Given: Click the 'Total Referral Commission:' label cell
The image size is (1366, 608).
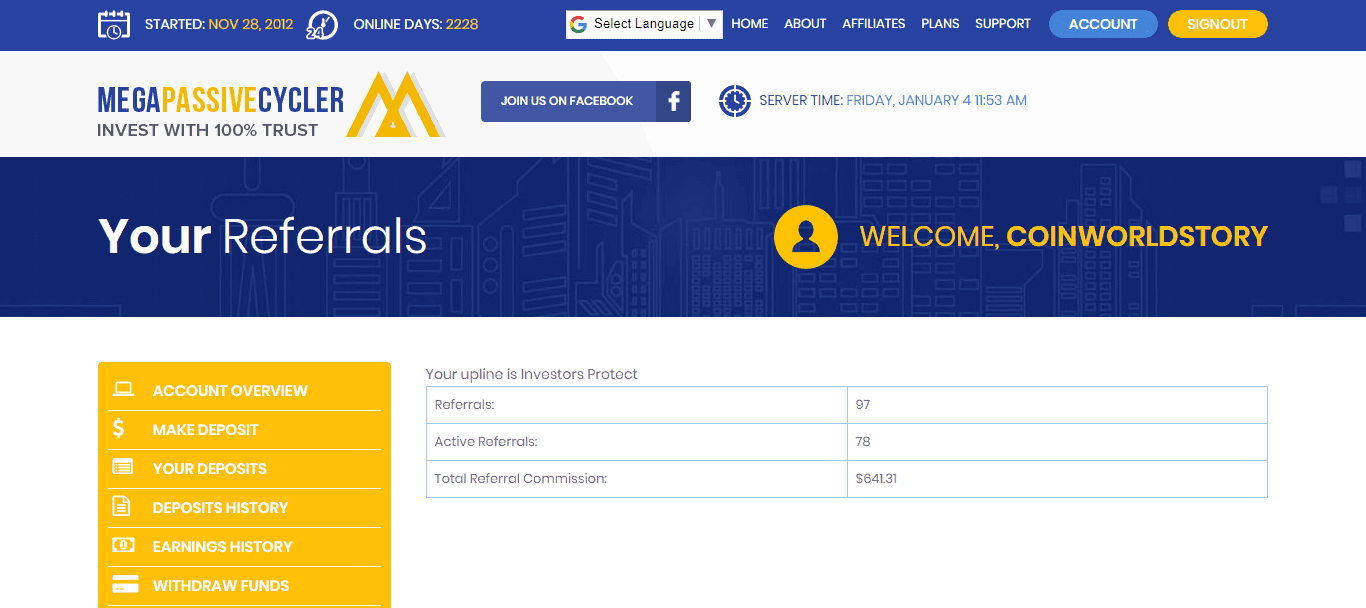Looking at the screenshot, I should (x=637, y=479).
